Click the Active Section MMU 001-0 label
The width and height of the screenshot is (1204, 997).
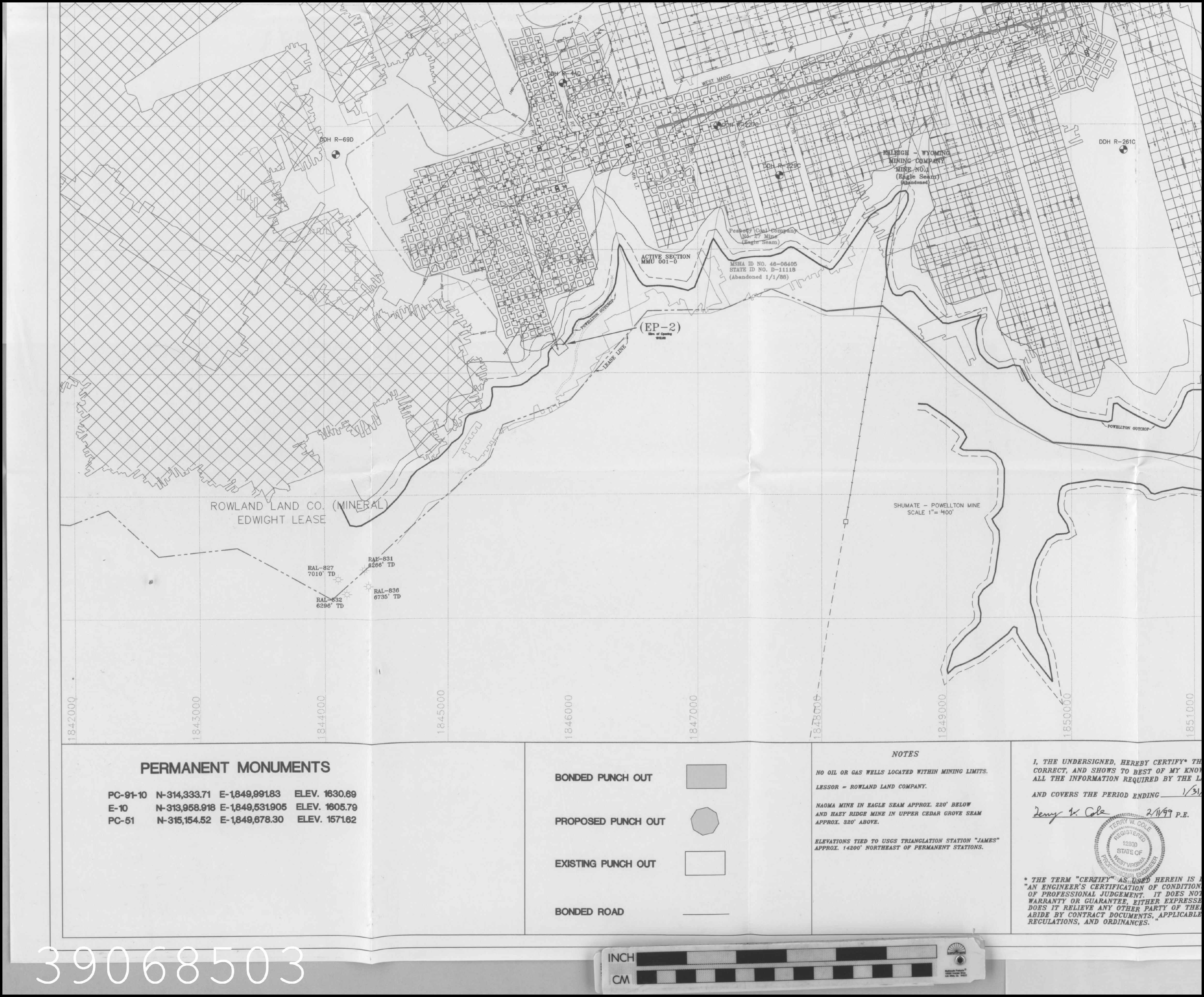(x=665, y=260)
